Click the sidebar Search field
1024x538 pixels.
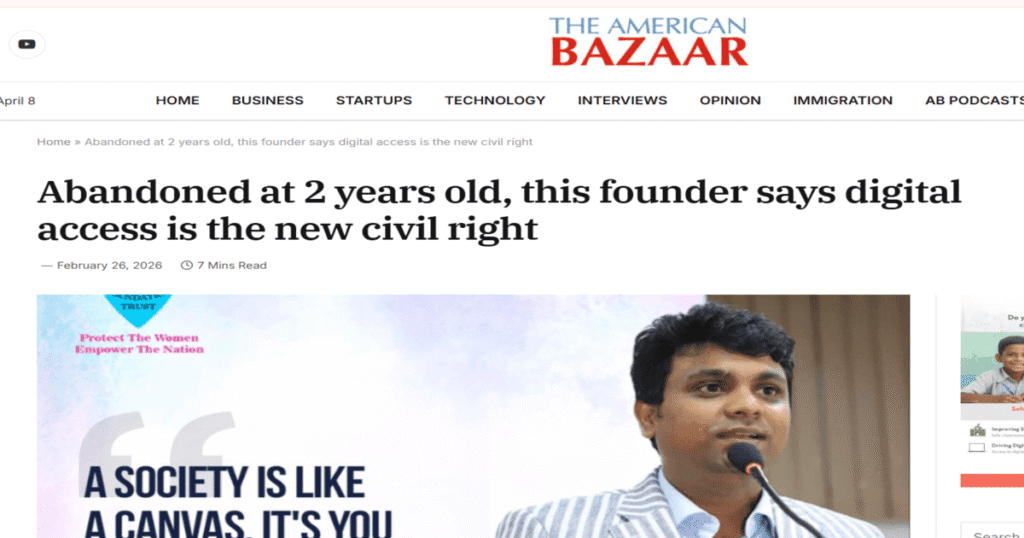(992, 531)
